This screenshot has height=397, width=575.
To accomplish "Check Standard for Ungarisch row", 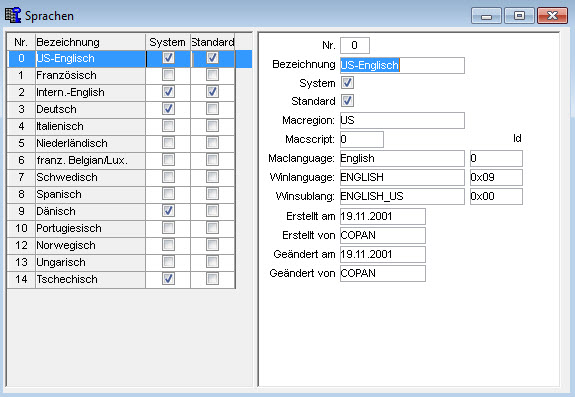I will coord(212,262).
